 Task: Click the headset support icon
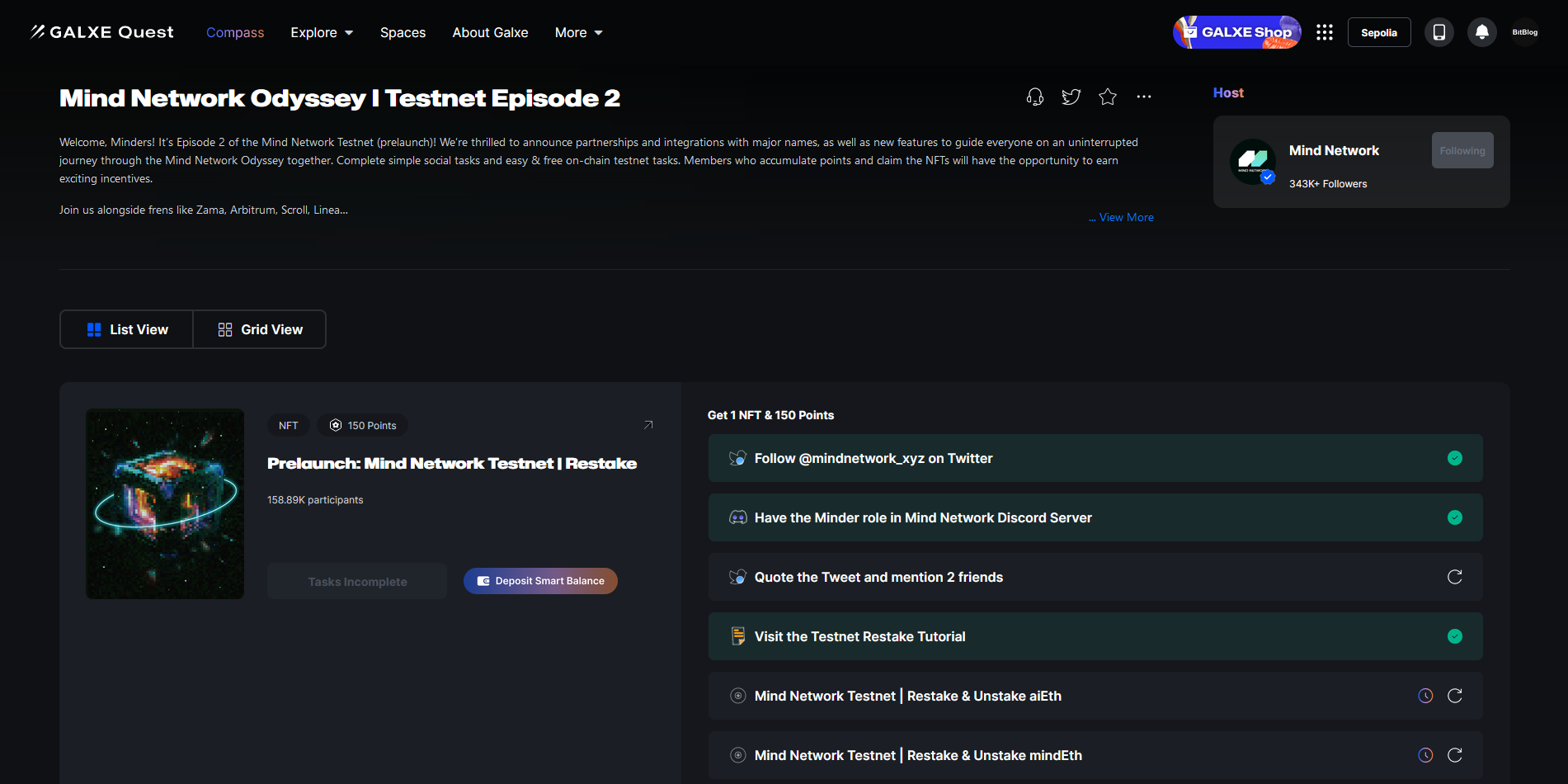click(1034, 97)
